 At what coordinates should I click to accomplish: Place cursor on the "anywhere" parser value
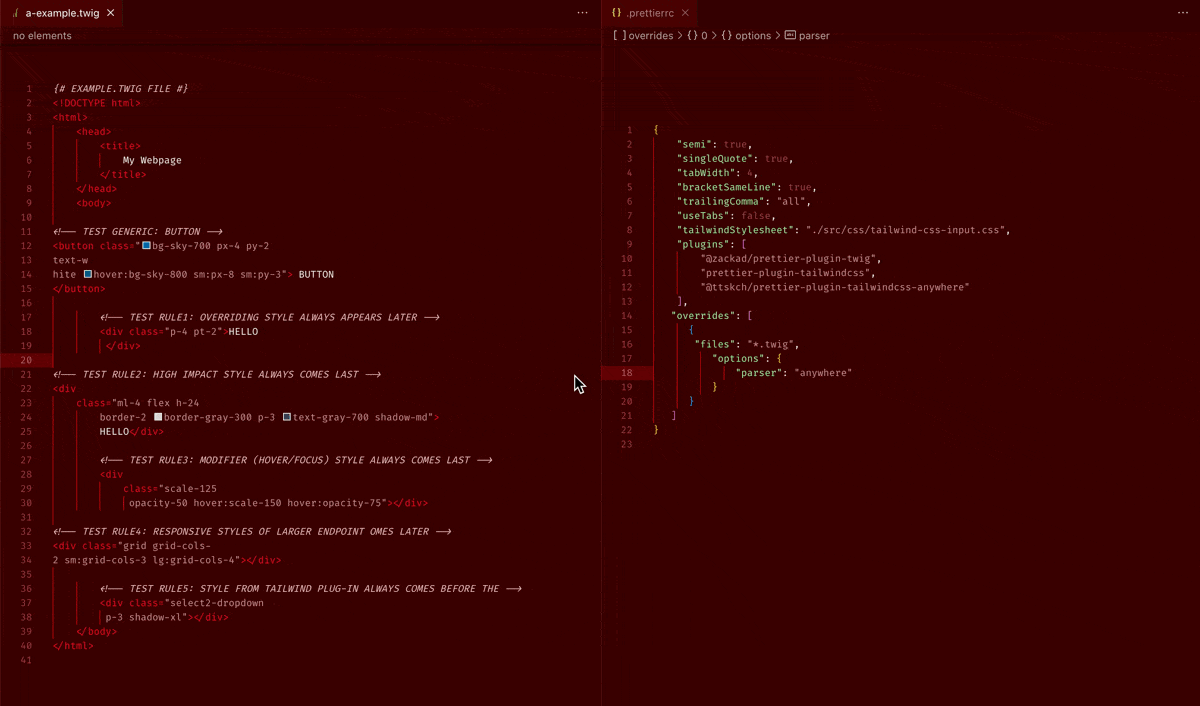[x=823, y=373]
